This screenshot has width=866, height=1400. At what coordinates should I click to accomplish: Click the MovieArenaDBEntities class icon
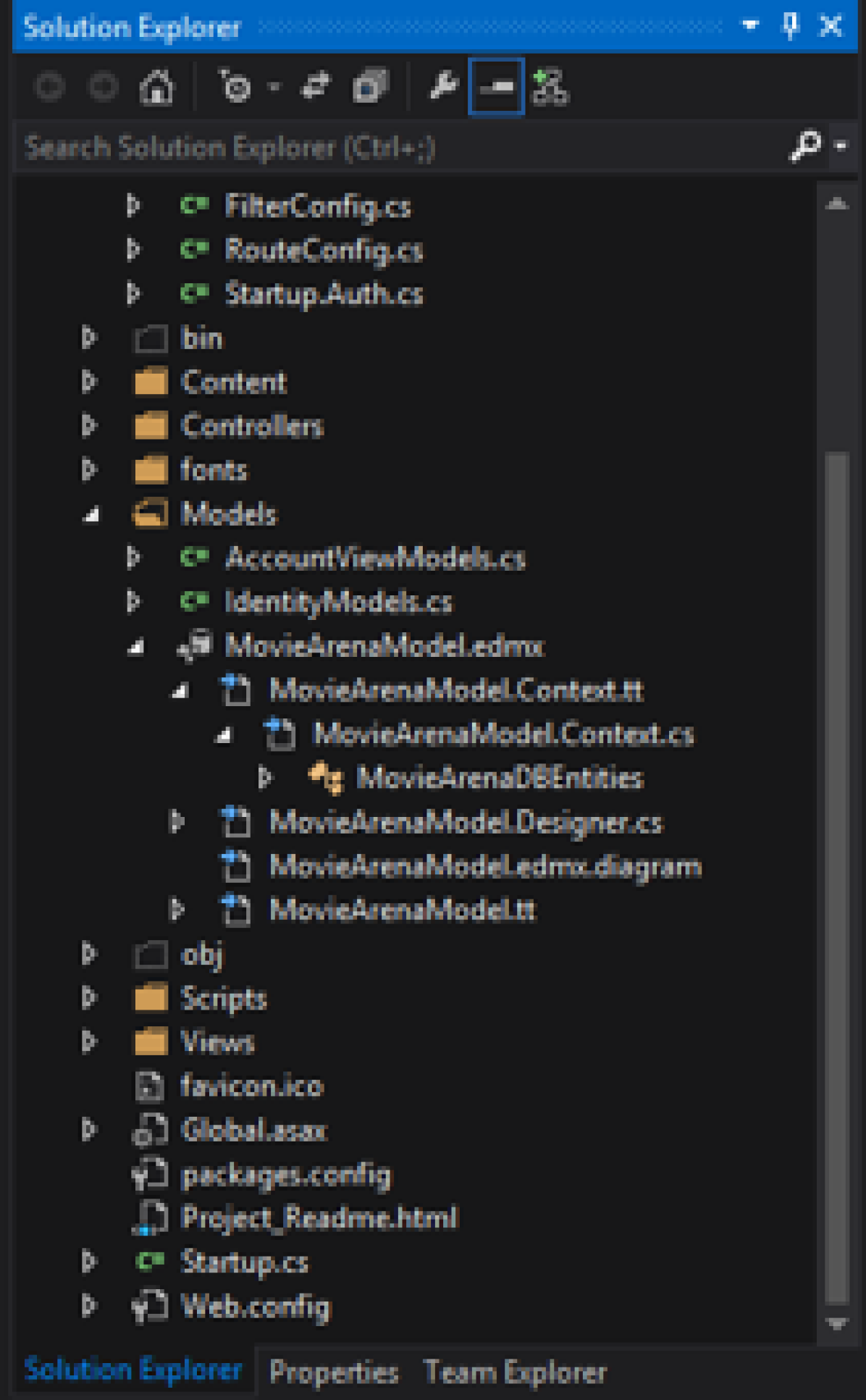(x=326, y=778)
